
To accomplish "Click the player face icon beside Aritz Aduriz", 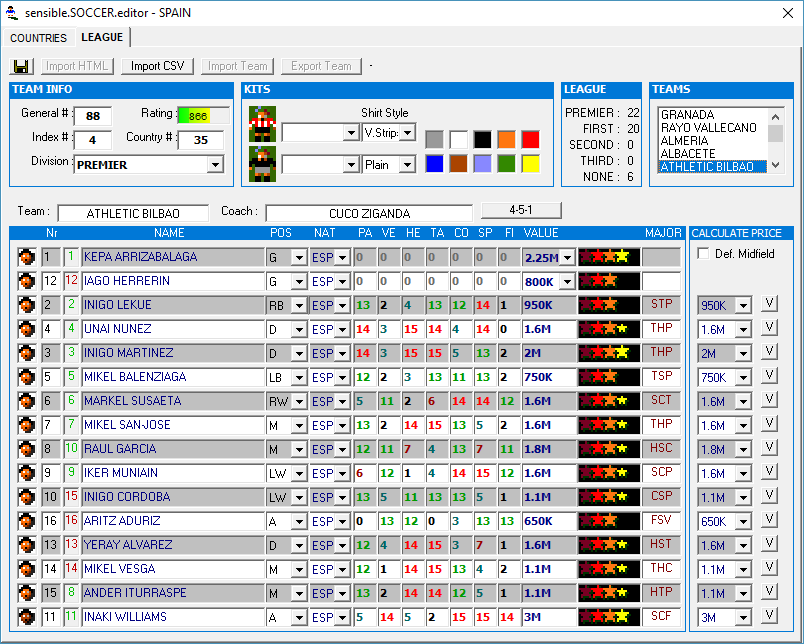I will (x=26, y=521).
